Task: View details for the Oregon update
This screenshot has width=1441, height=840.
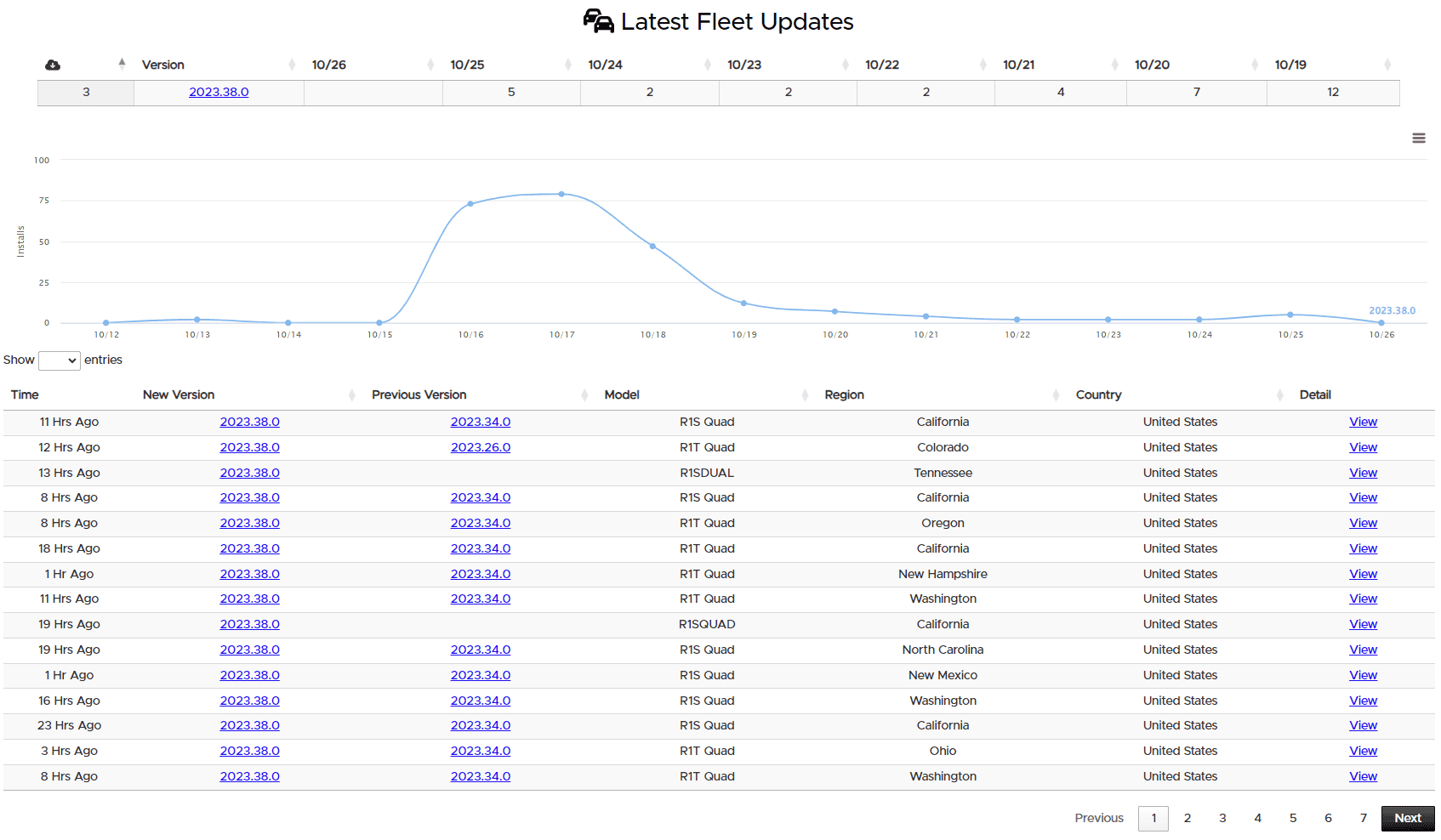Action: (1363, 523)
